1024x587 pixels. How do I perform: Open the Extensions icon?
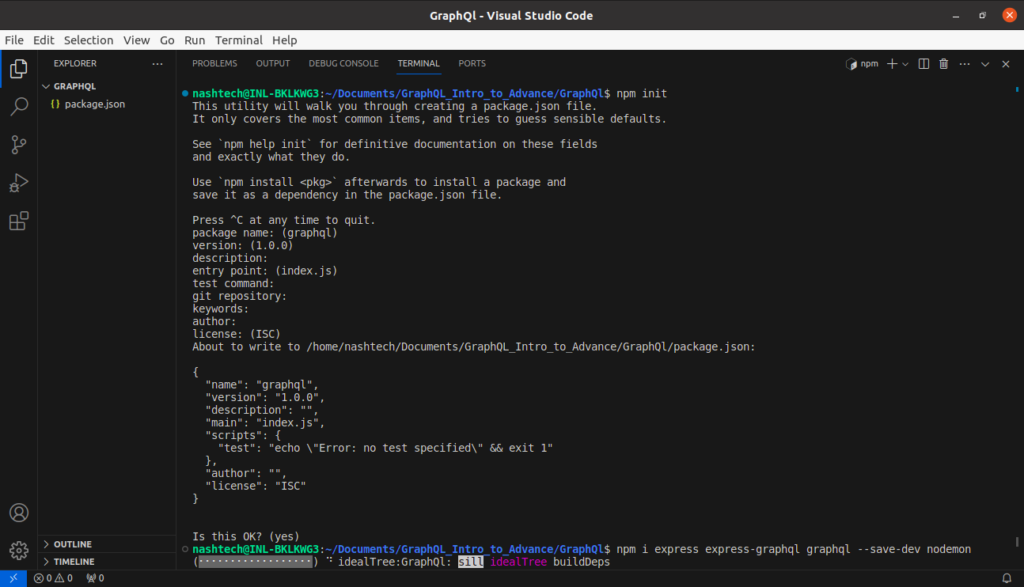[x=18, y=220]
